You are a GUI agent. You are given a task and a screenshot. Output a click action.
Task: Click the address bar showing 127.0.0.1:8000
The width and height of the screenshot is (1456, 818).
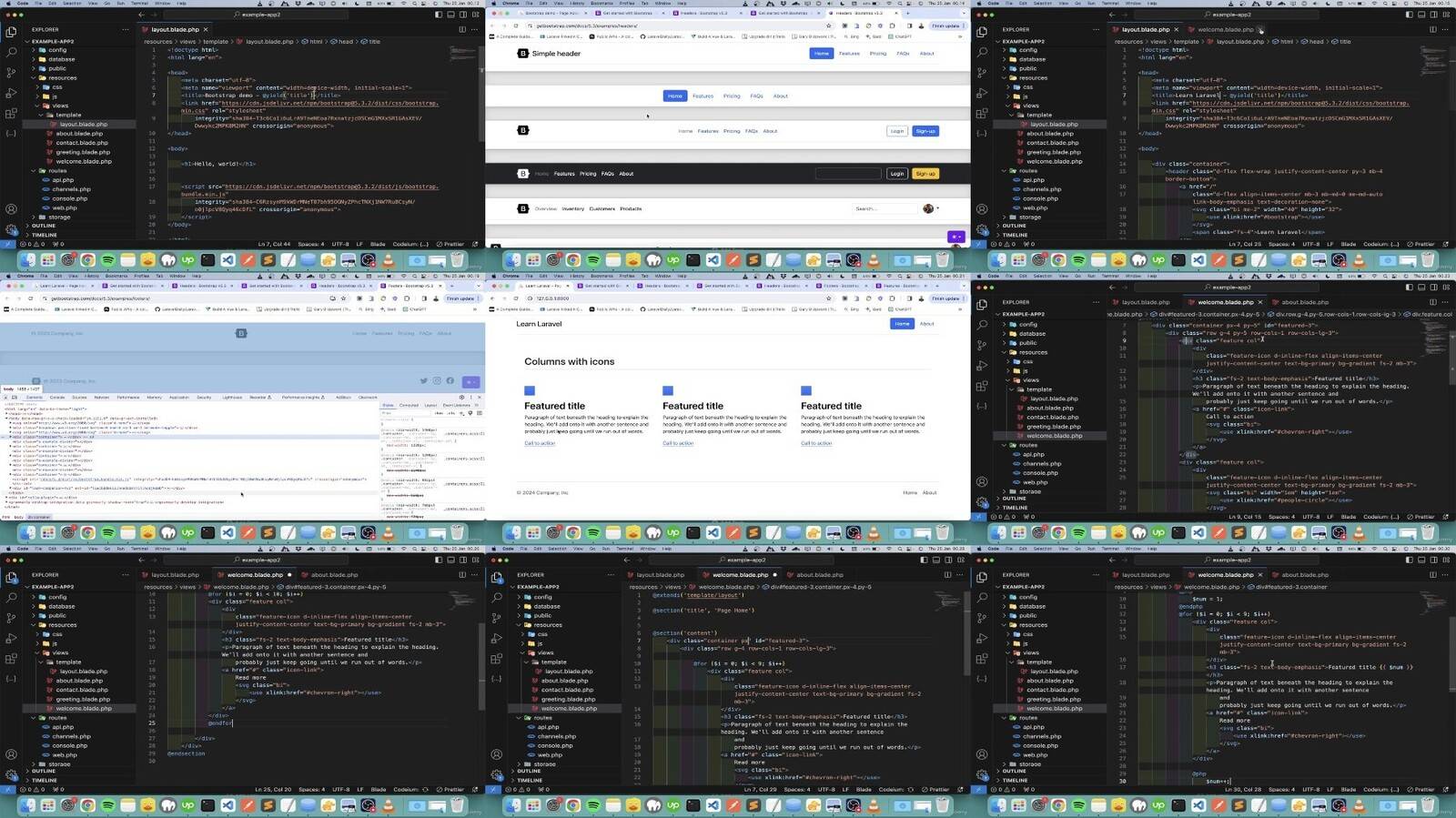(678, 298)
